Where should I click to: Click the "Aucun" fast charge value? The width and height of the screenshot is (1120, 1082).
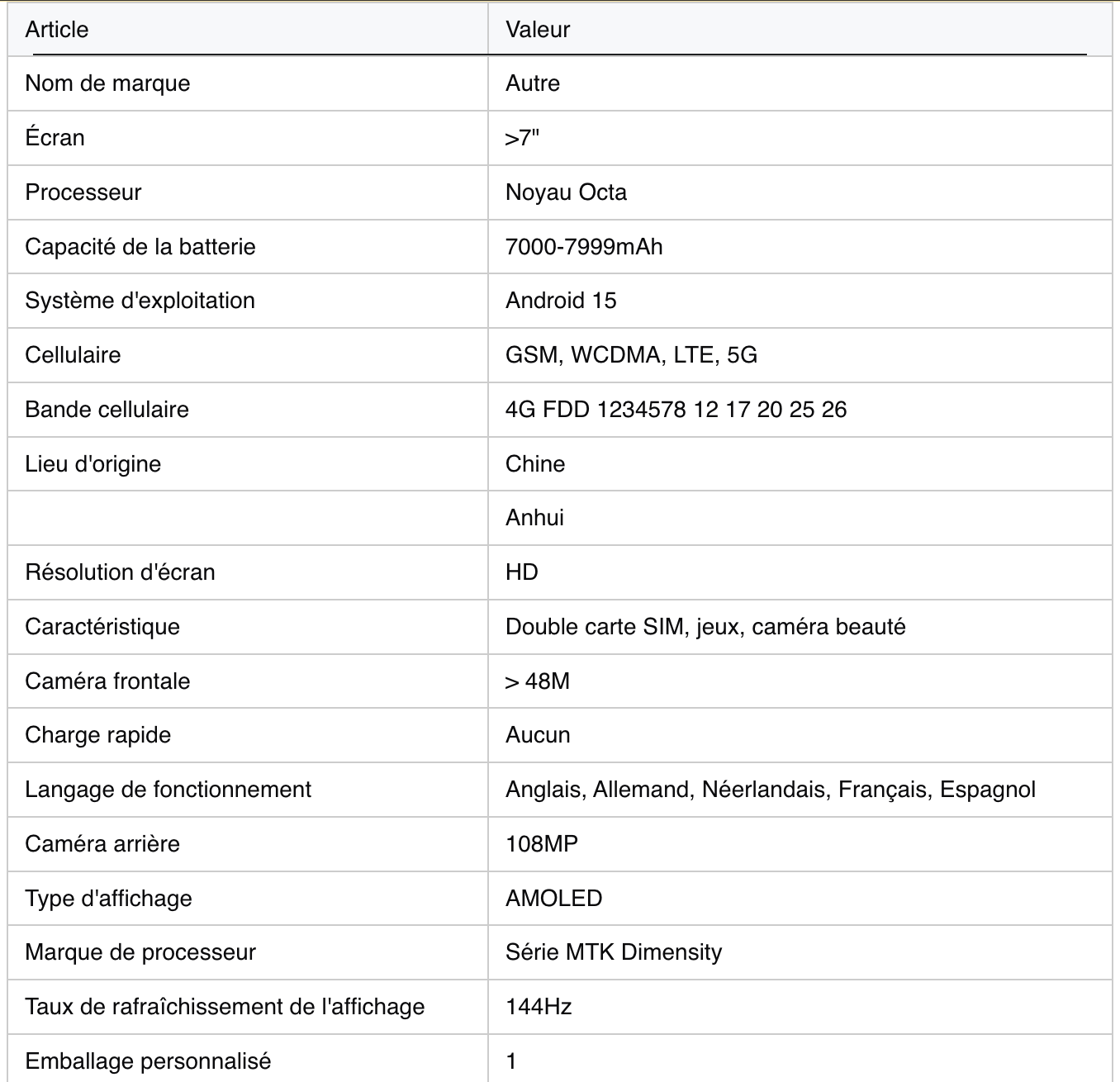pyautogui.click(x=538, y=735)
